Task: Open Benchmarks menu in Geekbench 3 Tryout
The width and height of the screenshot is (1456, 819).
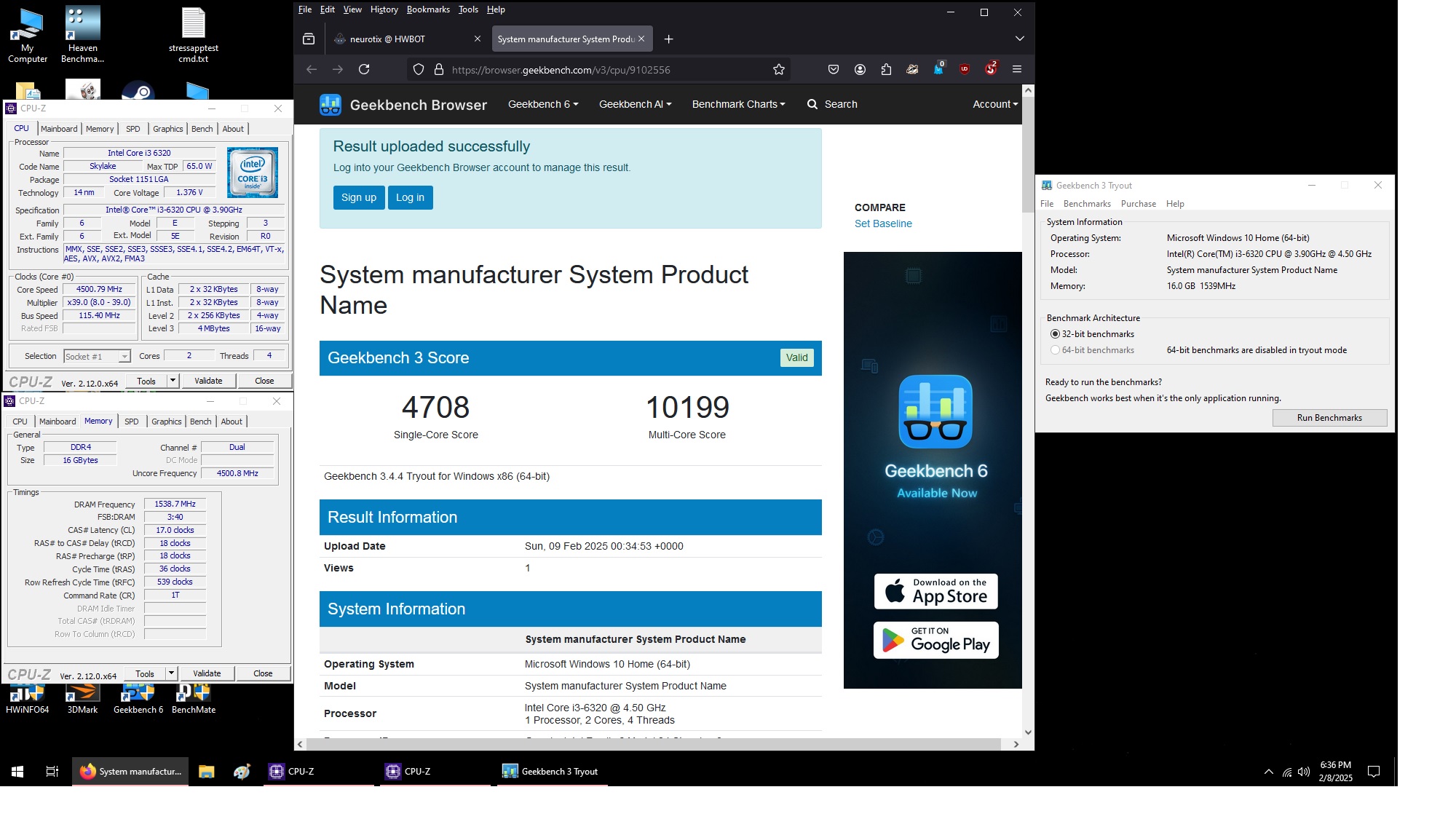Action: [x=1087, y=204]
